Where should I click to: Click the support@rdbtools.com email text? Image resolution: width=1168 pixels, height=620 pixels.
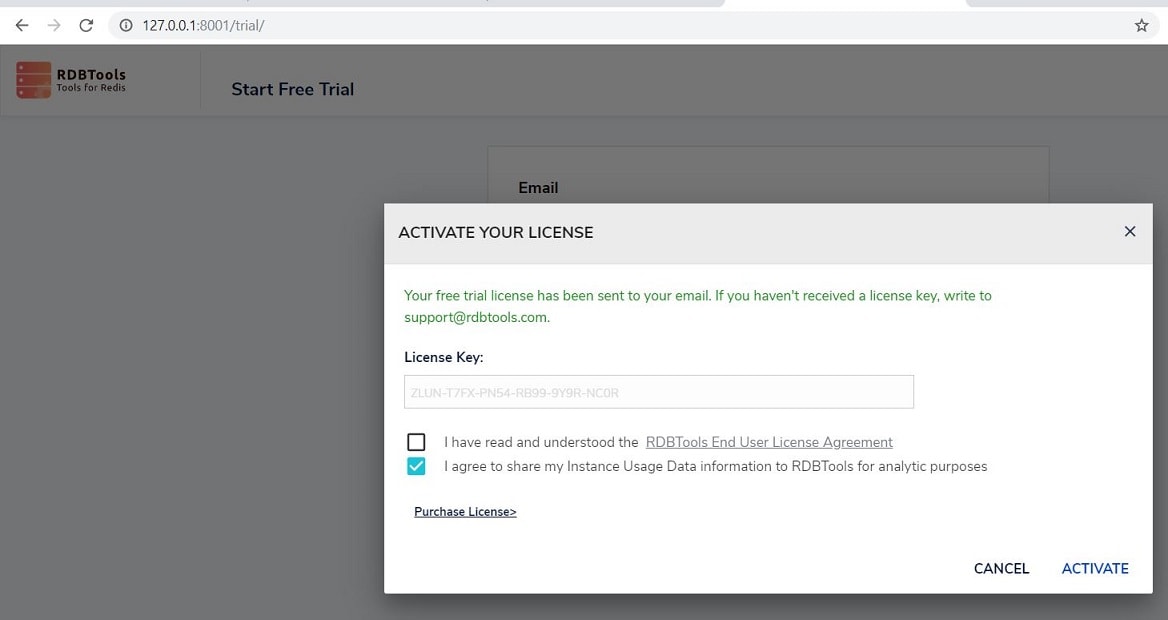click(477, 317)
